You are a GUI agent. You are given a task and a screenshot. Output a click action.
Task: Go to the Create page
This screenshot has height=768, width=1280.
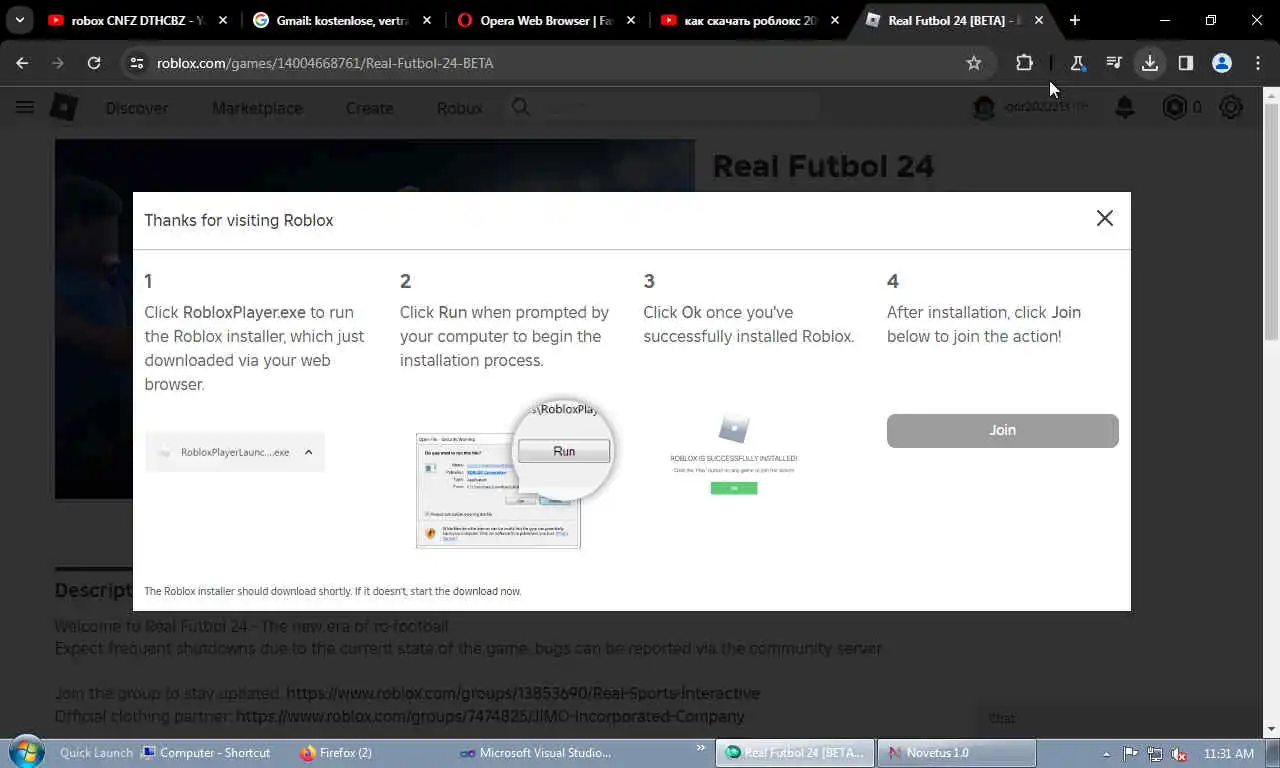369,108
